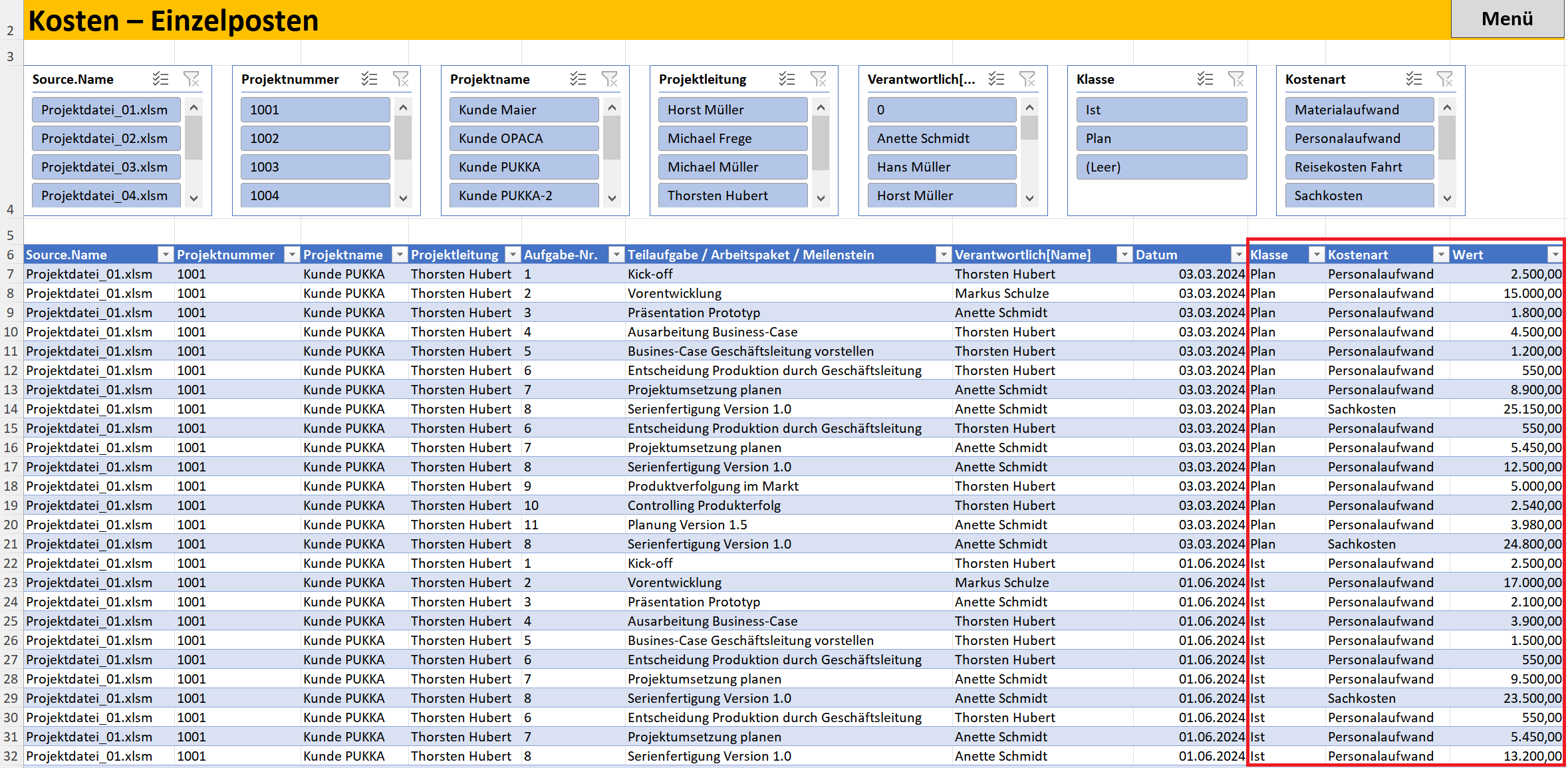The image size is (1568, 768).
Task: Toggle multi-select in Verantwortlich slicer
Action: (995, 79)
